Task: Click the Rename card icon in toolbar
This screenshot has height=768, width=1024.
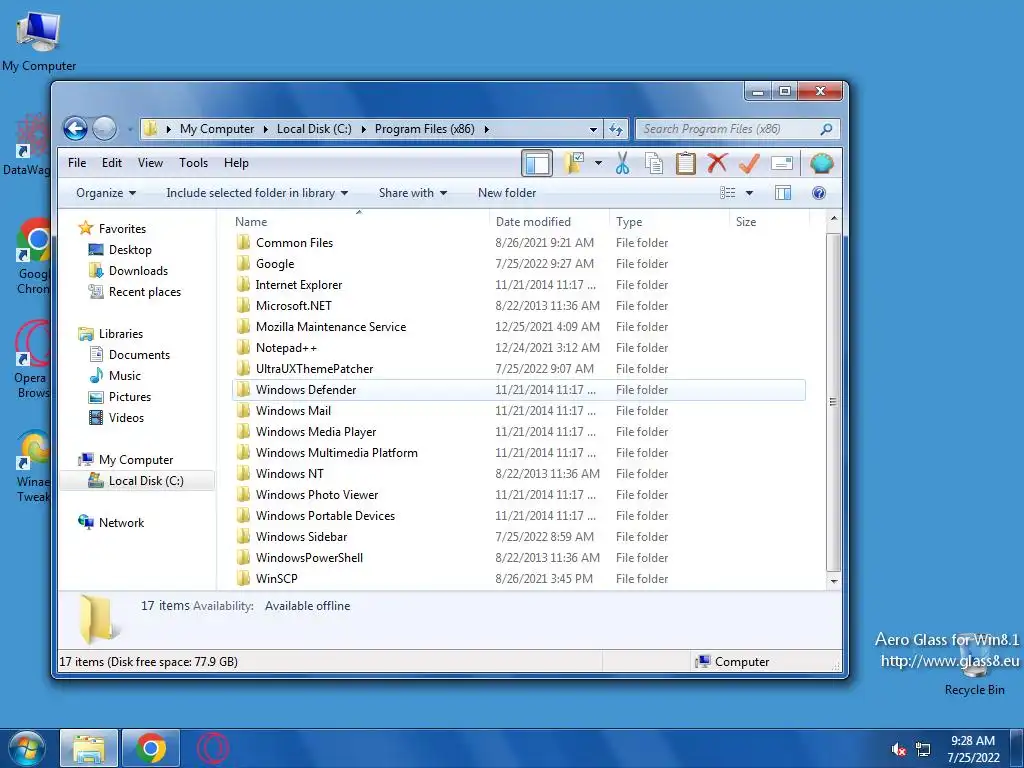Action: pyautogui.click(x=782, y=163)
